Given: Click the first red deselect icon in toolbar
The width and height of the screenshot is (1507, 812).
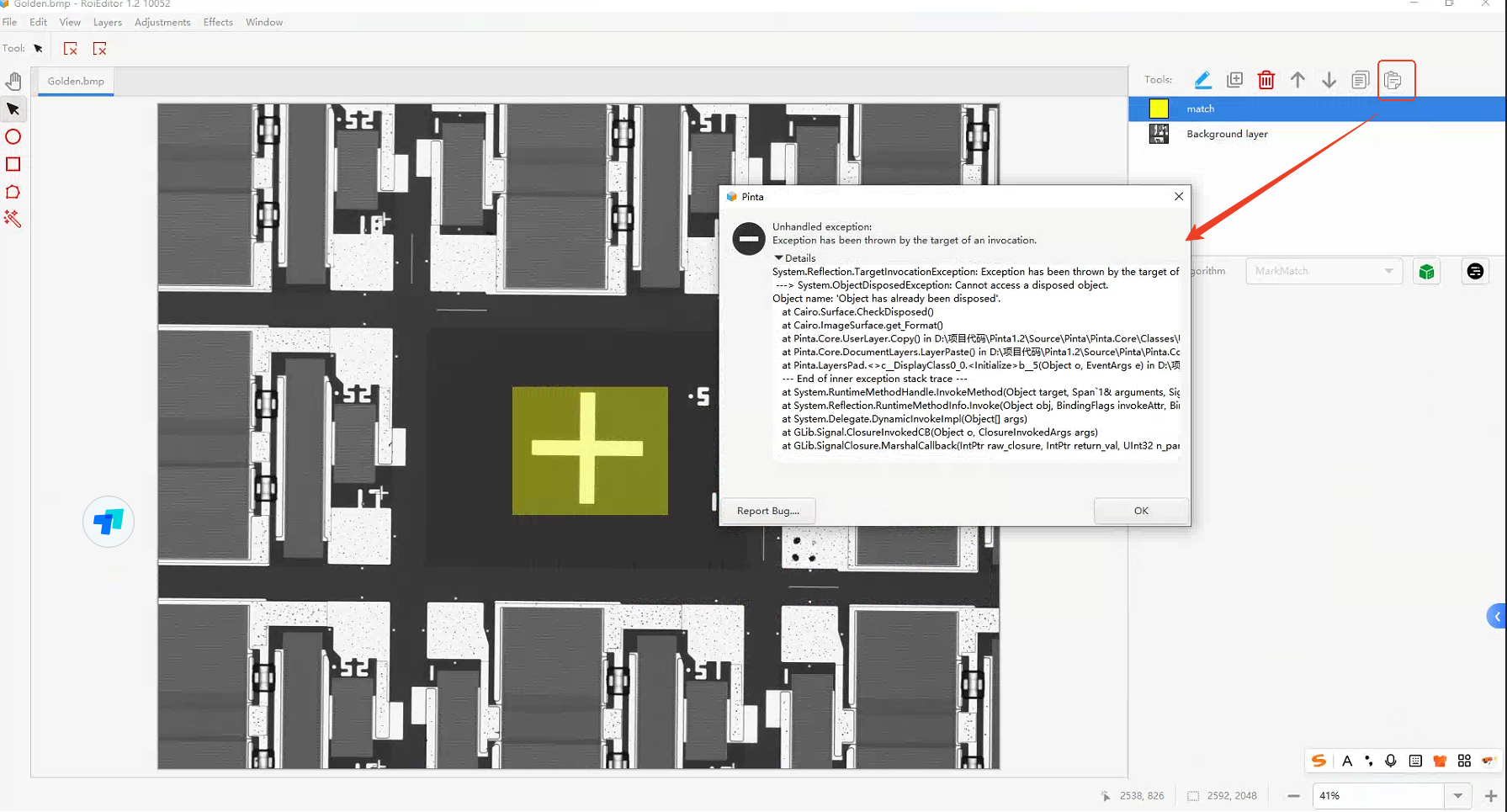Looking at the screenshot, I should (71, 49).
